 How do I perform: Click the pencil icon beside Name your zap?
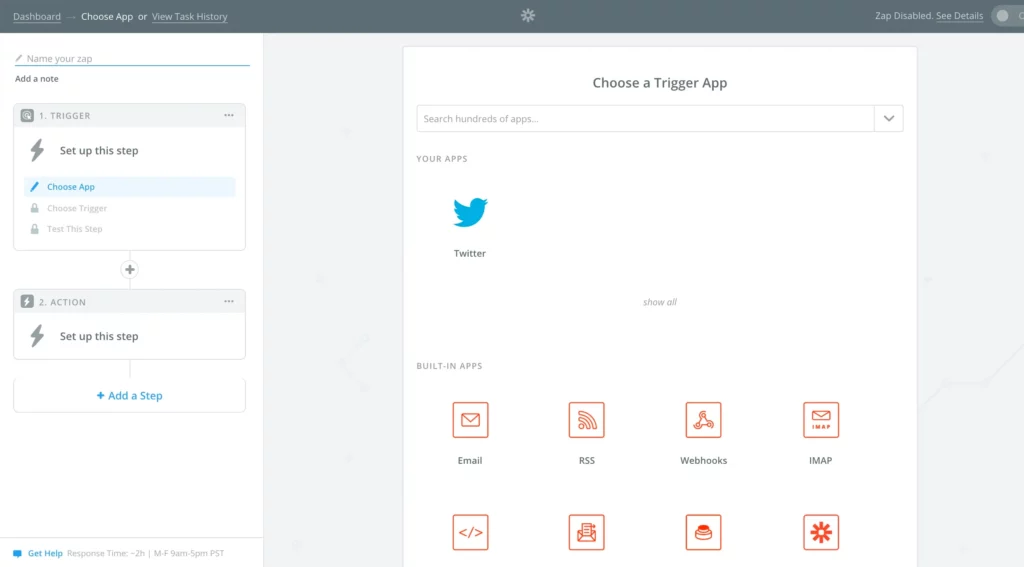tap(19, 58)
